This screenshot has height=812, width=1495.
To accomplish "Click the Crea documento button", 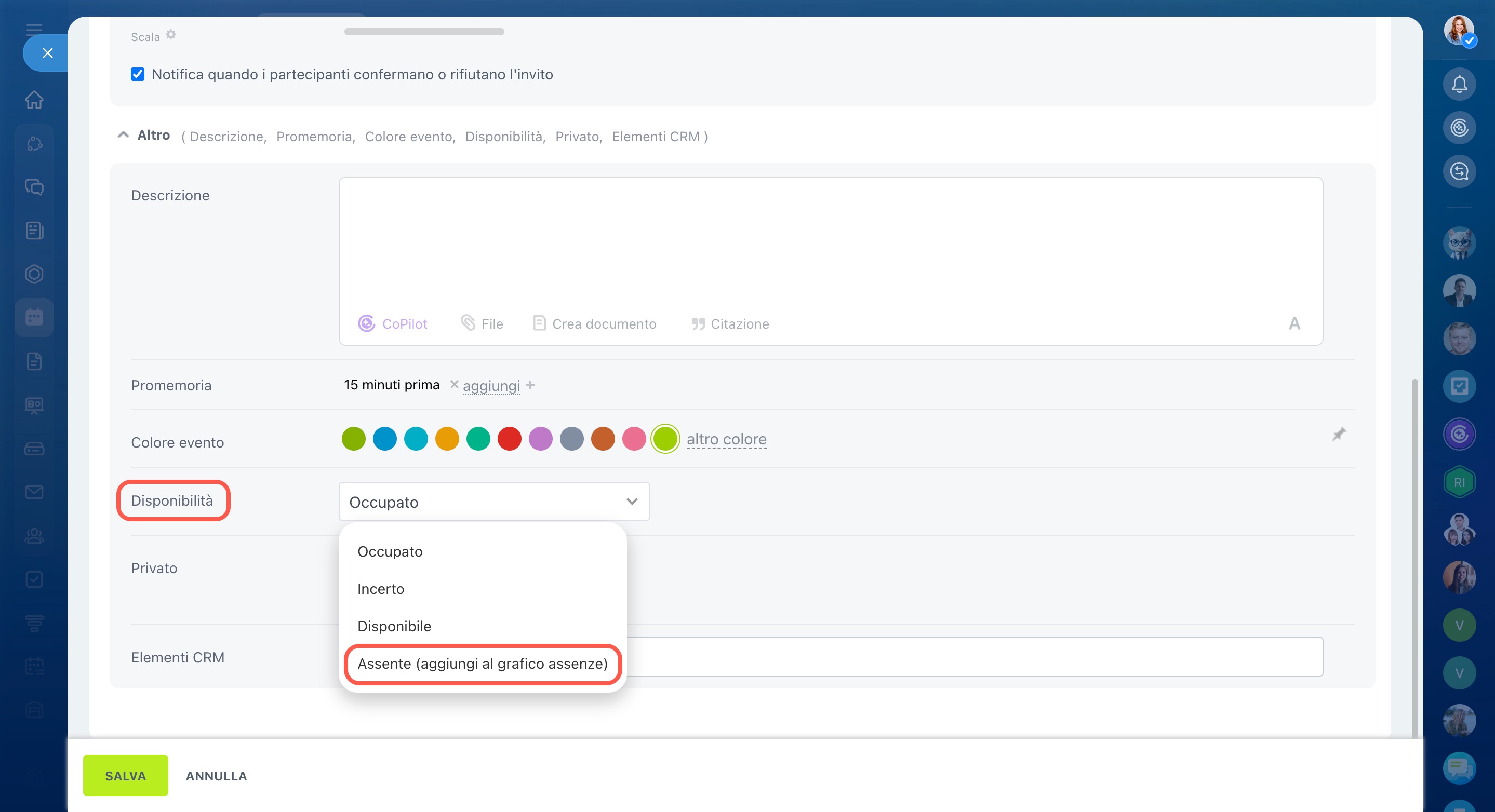I will [595, 323].
